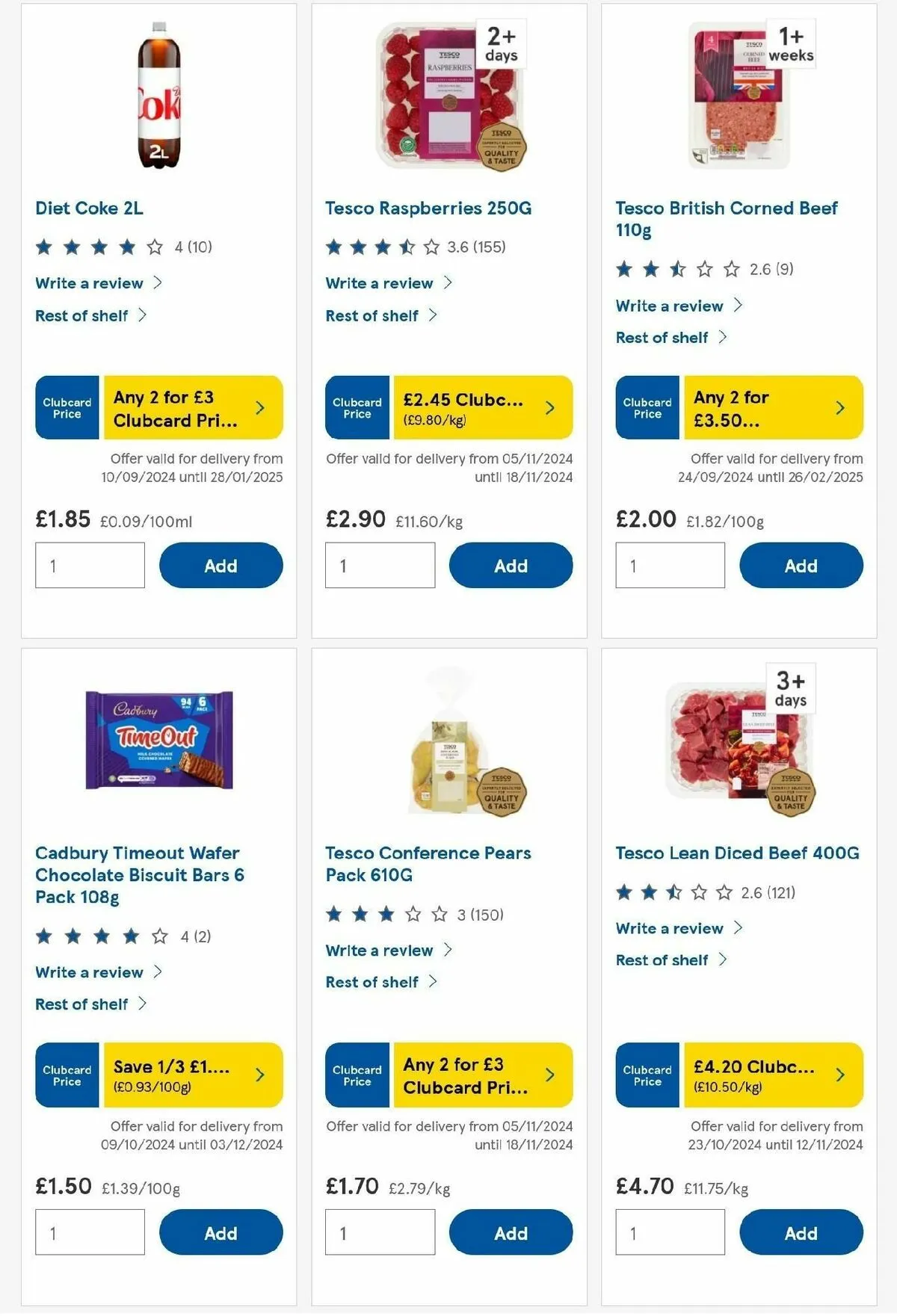
Task: Click the 3+ days badge on Lean Diced Beef
Action: pos(790,688)
